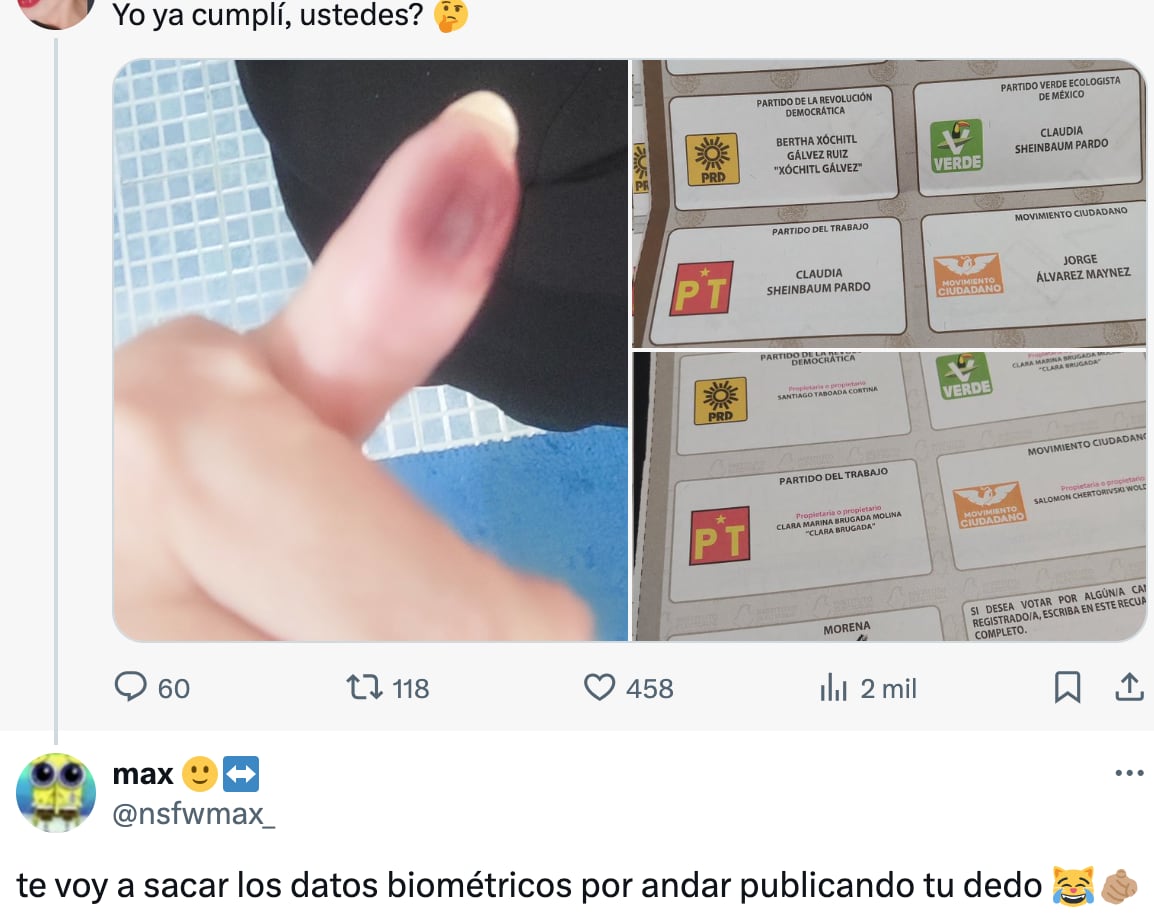Open the ink-stained thumb photo
The width and height of the screenshot is (1154, 914).
click(371, 350)
